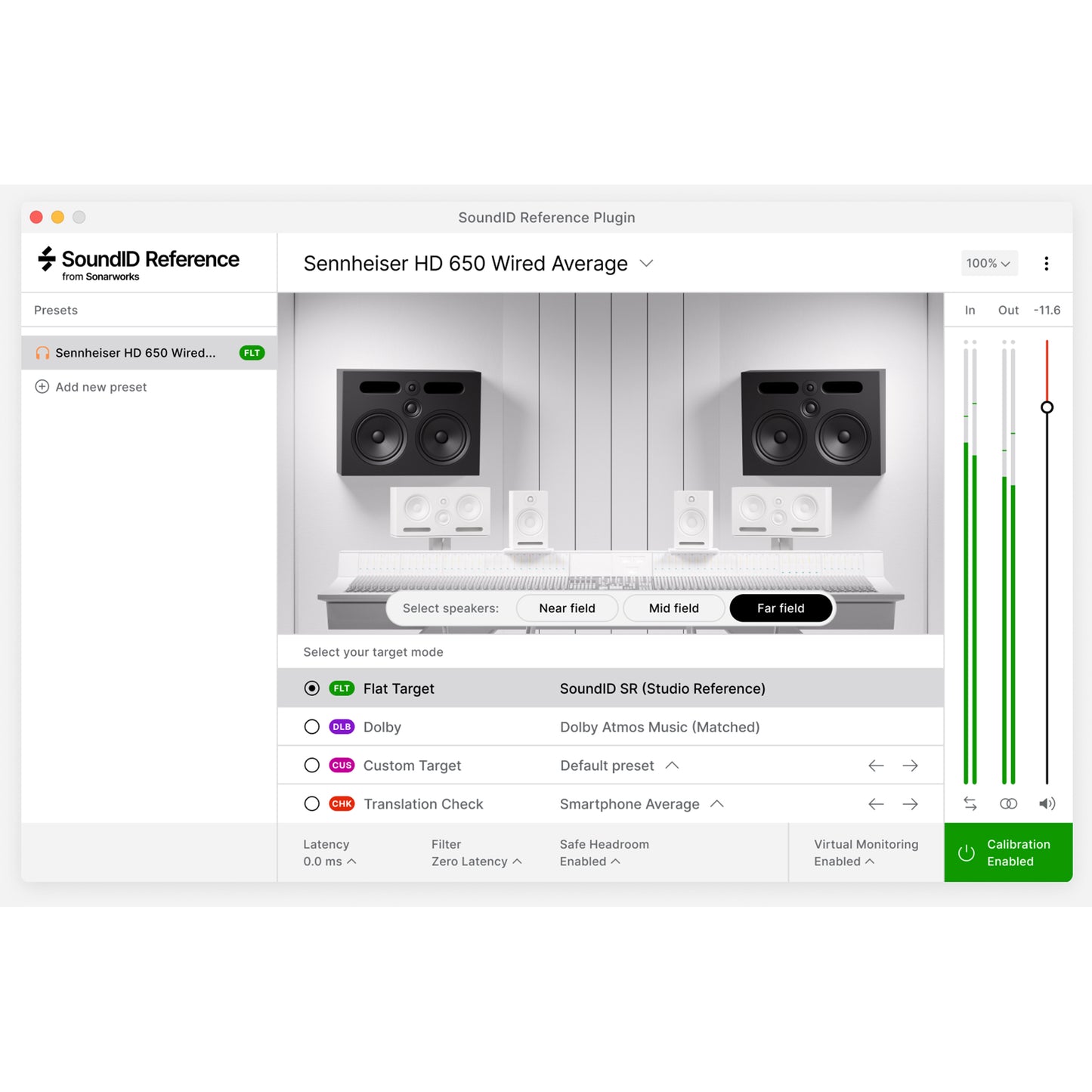The width and height of the screenshot is (1092, 1092).
Task: Toggle mono with the overlapping circles icon
Action: coord(1008,803)
